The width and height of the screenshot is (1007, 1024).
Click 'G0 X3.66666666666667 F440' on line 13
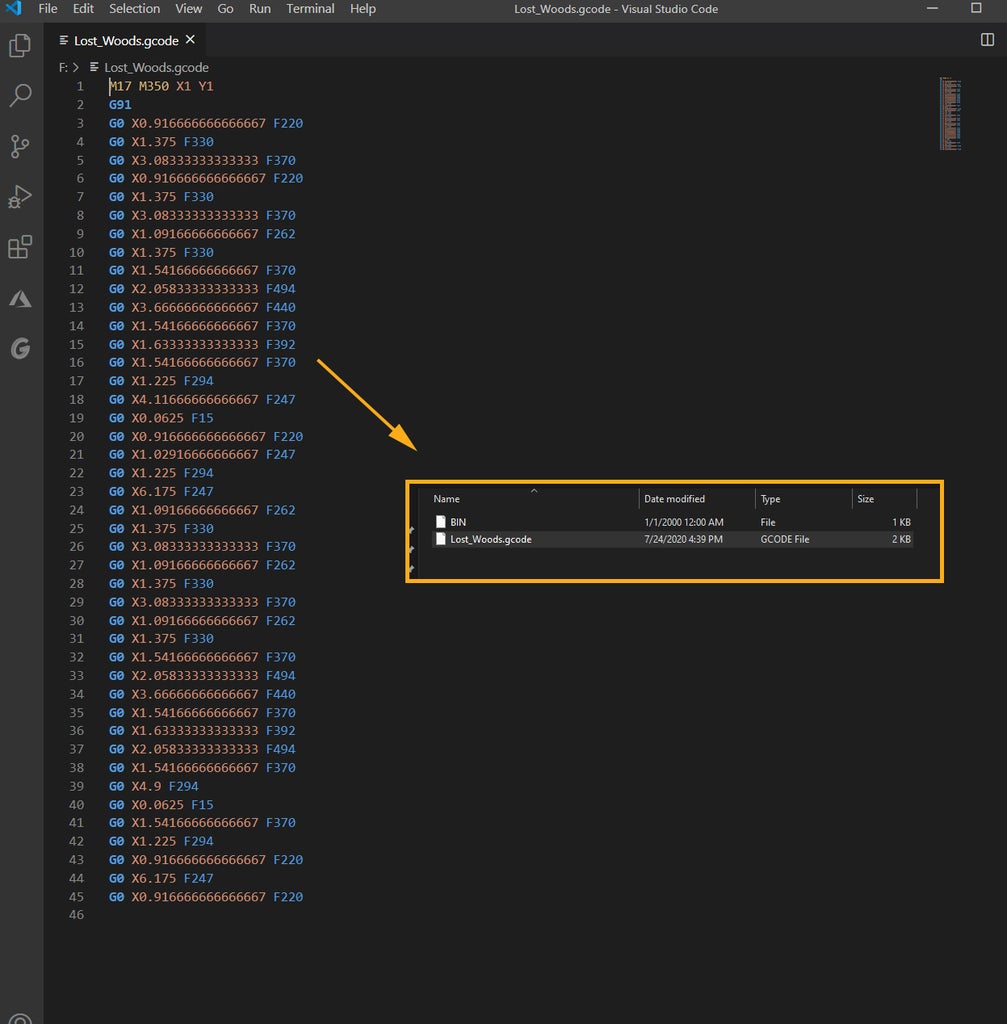coord(202,307)
